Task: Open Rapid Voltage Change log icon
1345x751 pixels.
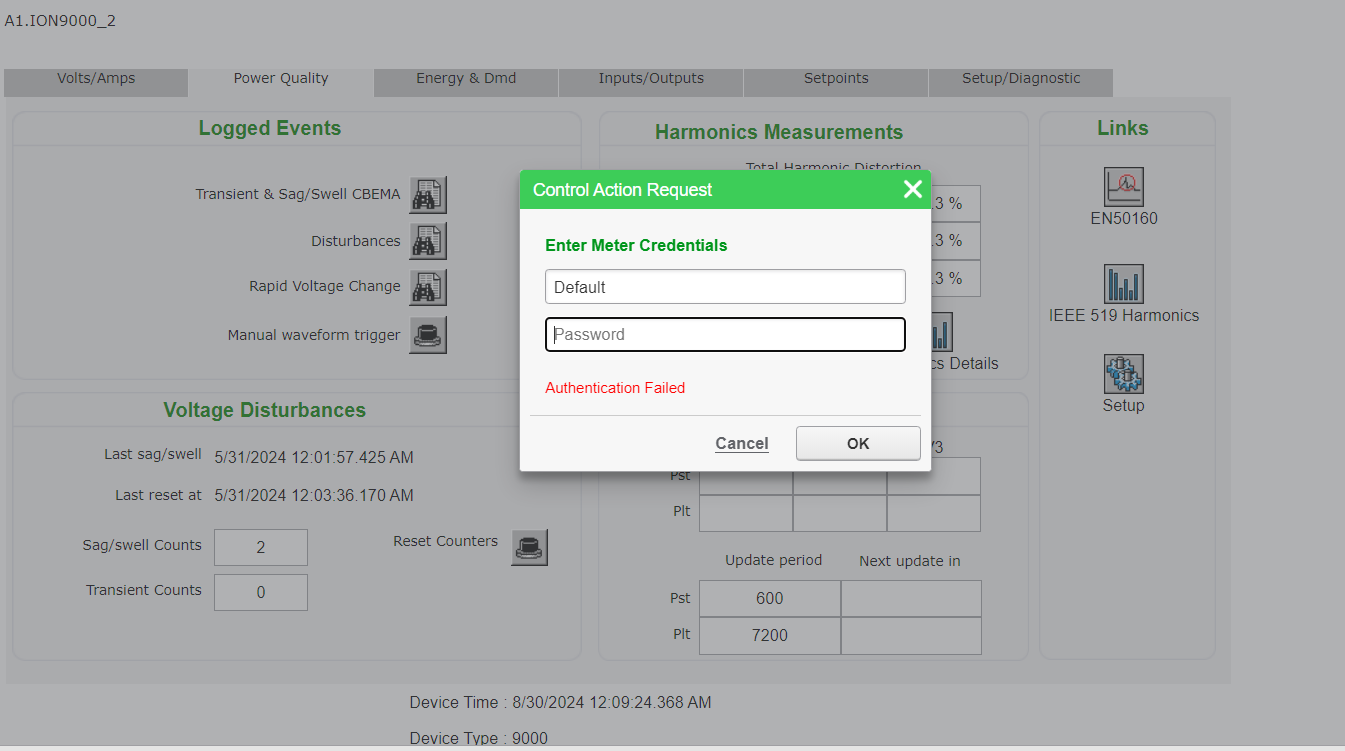Action: point(428,287)
